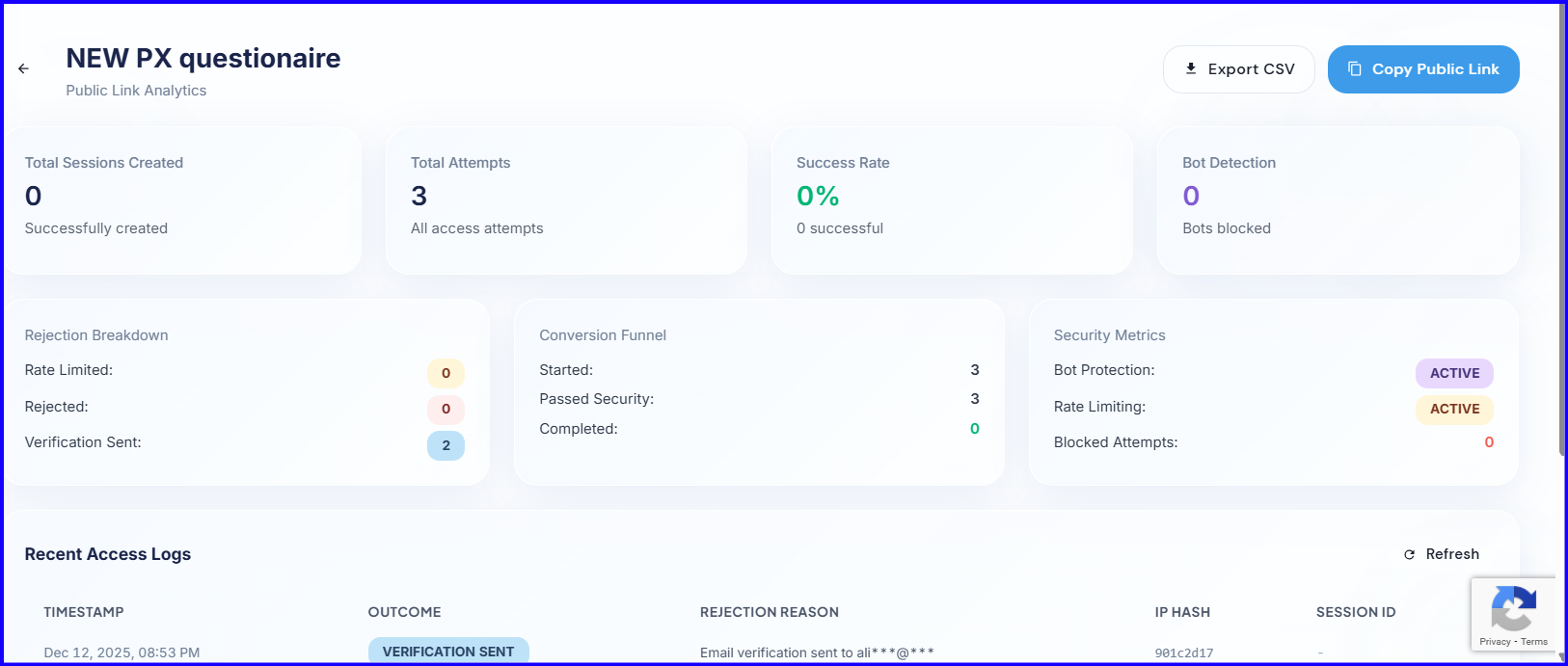The image size is (1568, 666).
Task: Refresh the recent access logs
Action: [x=1442, y=554]
